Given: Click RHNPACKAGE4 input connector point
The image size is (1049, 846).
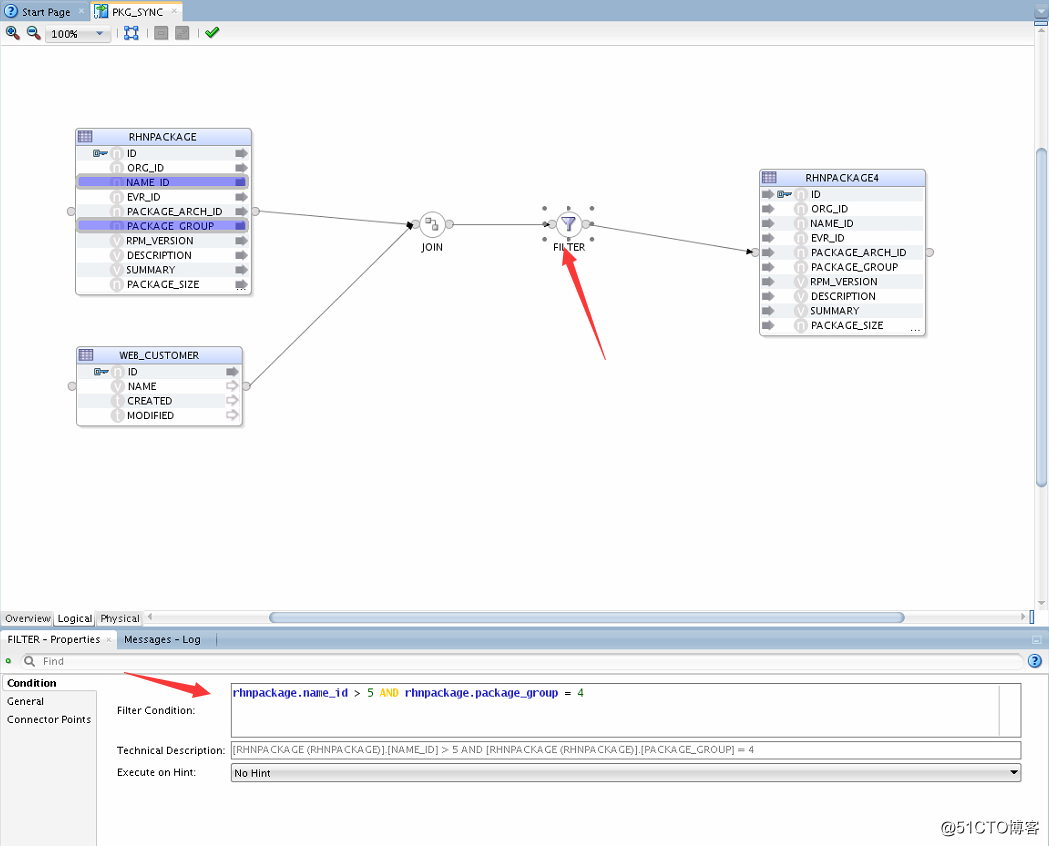Looking at the screenshot, I should coord(755,252).
